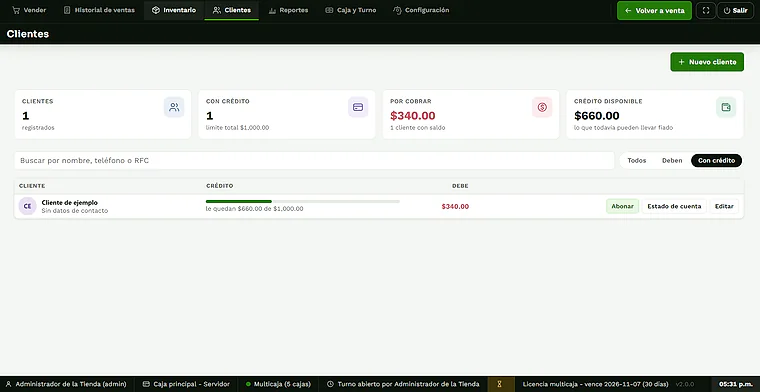The image size is (760, 392).
Task: Open the Vender tab
Action: 29,10
